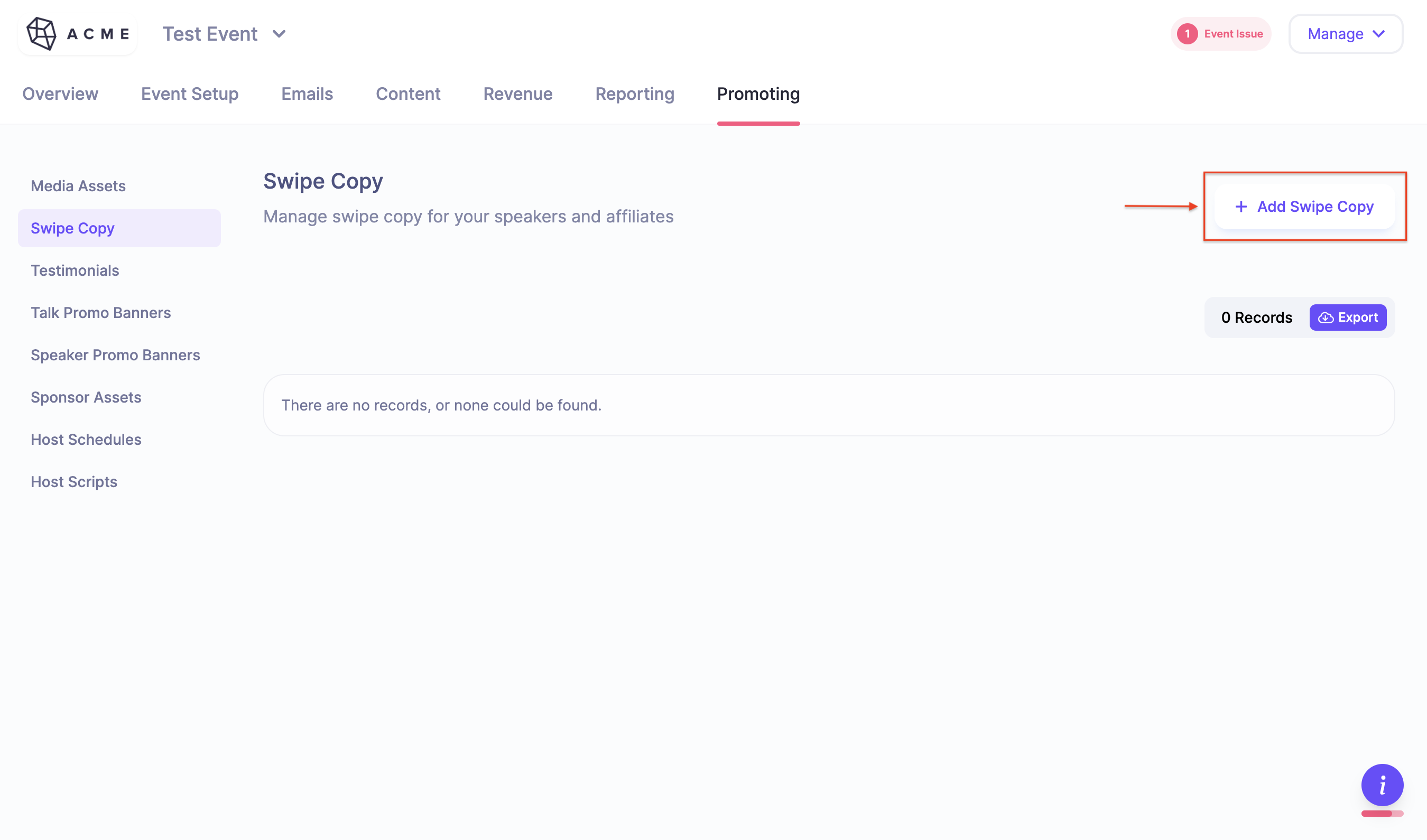This screenshot has height=840, width=1427.
Task: Go to the Event Setup tab
Action: (x=190, y=94)
